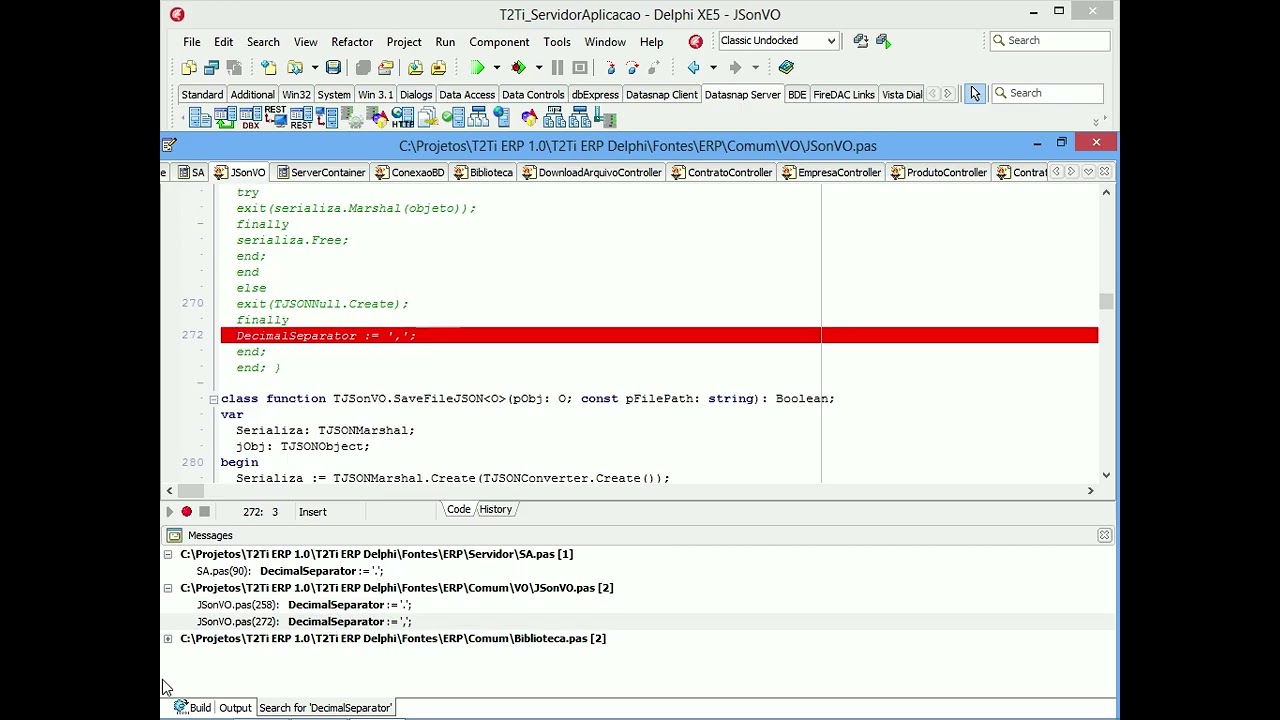Close the Messages panel
This screenshot has height=720, width=1280.
(1104, 535)
